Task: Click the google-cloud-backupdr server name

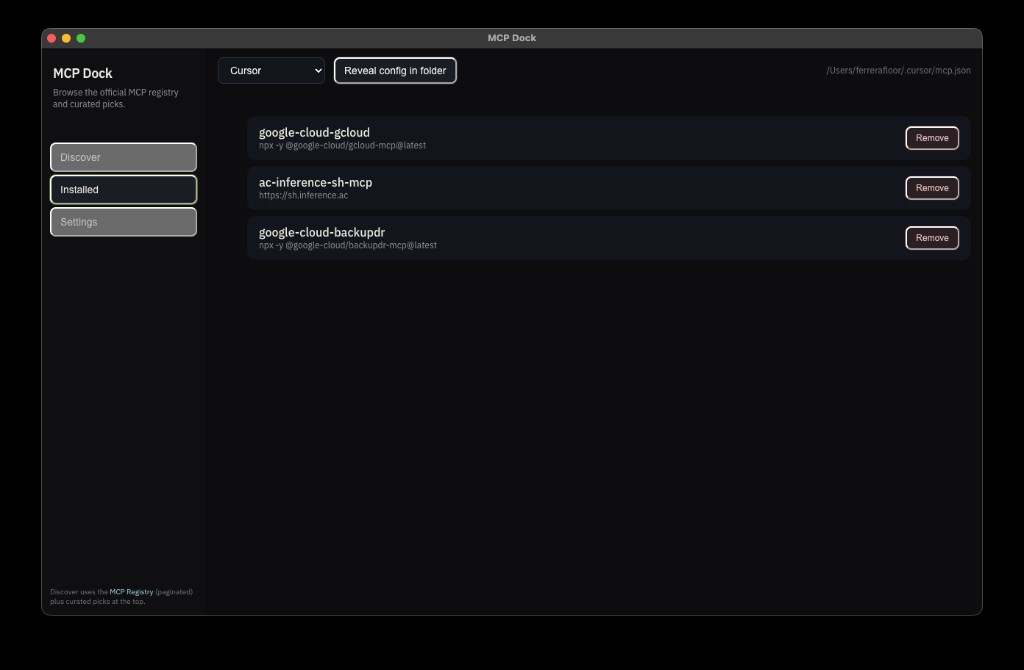Action: click(x=322, y=232)
